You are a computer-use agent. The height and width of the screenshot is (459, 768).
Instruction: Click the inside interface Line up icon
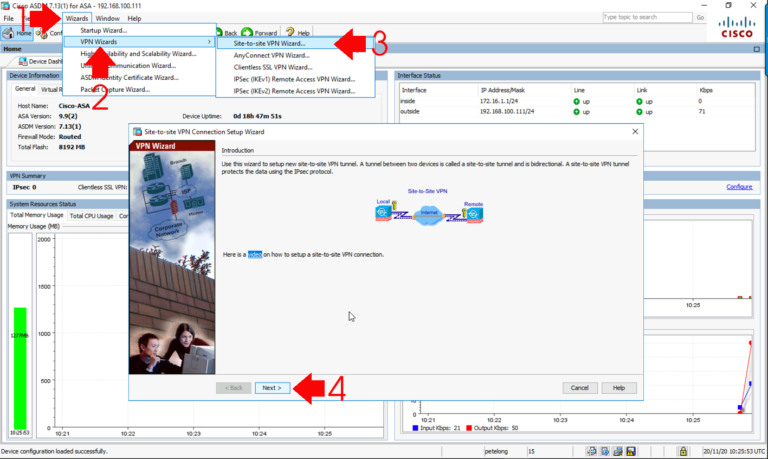pyautogui.click(x=576, y=101)
